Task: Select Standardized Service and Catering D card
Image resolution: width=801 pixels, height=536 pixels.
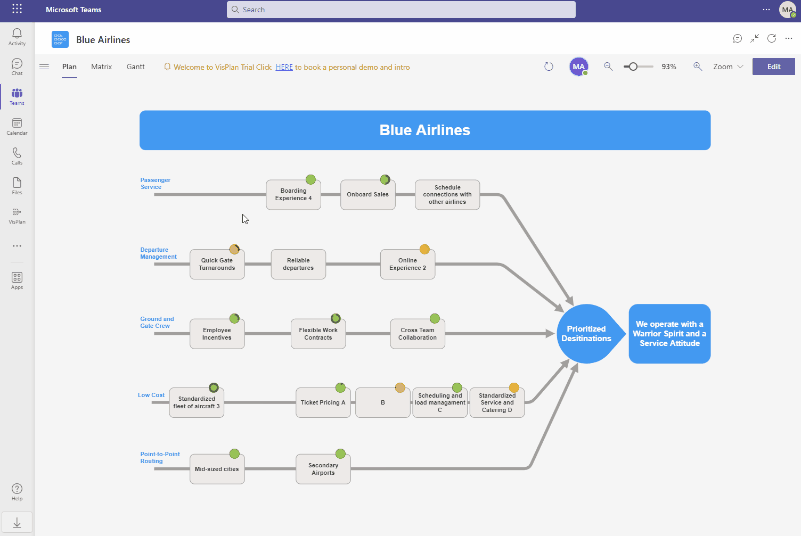Action: point(497,403)
